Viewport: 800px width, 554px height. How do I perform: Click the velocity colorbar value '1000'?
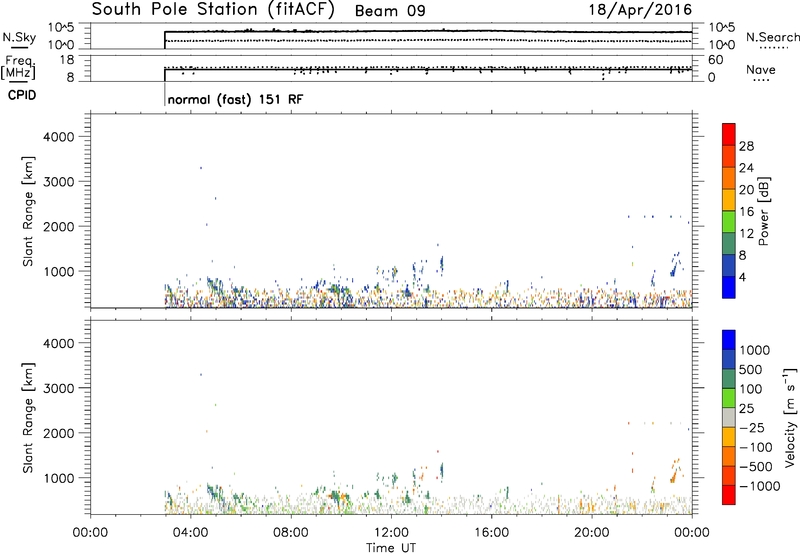click(754, 350)
